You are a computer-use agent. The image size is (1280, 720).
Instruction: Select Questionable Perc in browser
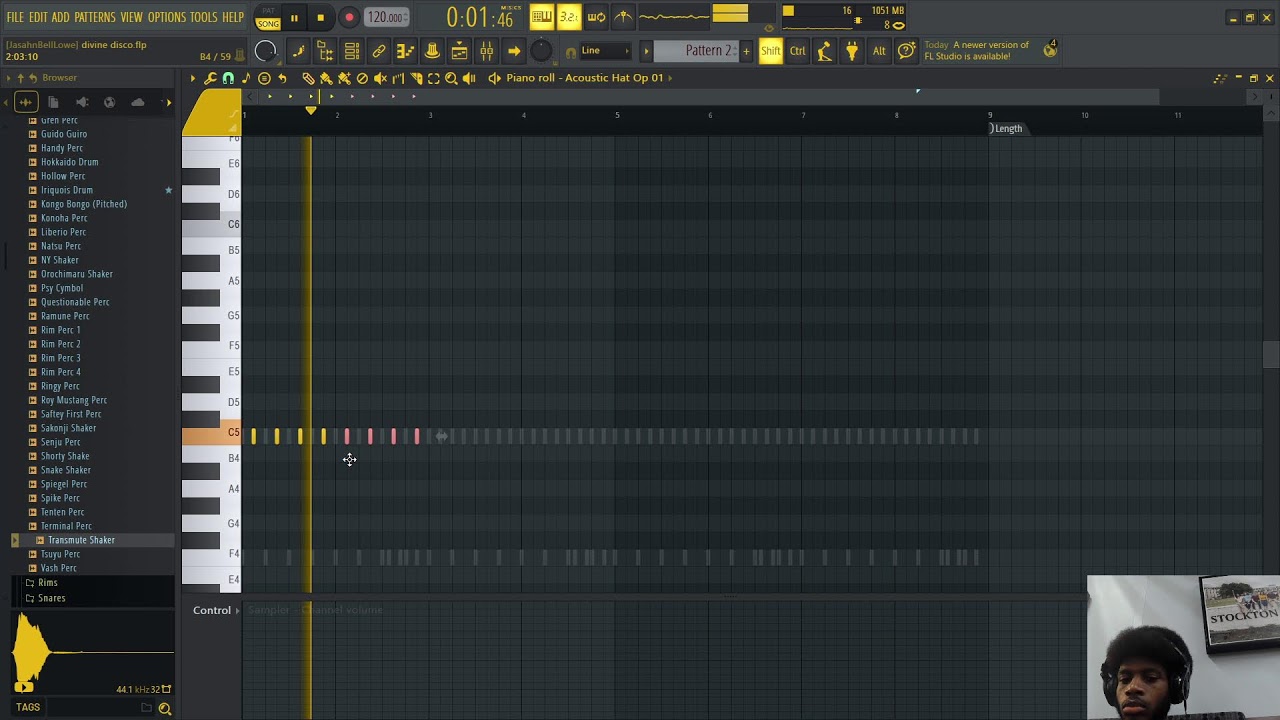point(75,302)
